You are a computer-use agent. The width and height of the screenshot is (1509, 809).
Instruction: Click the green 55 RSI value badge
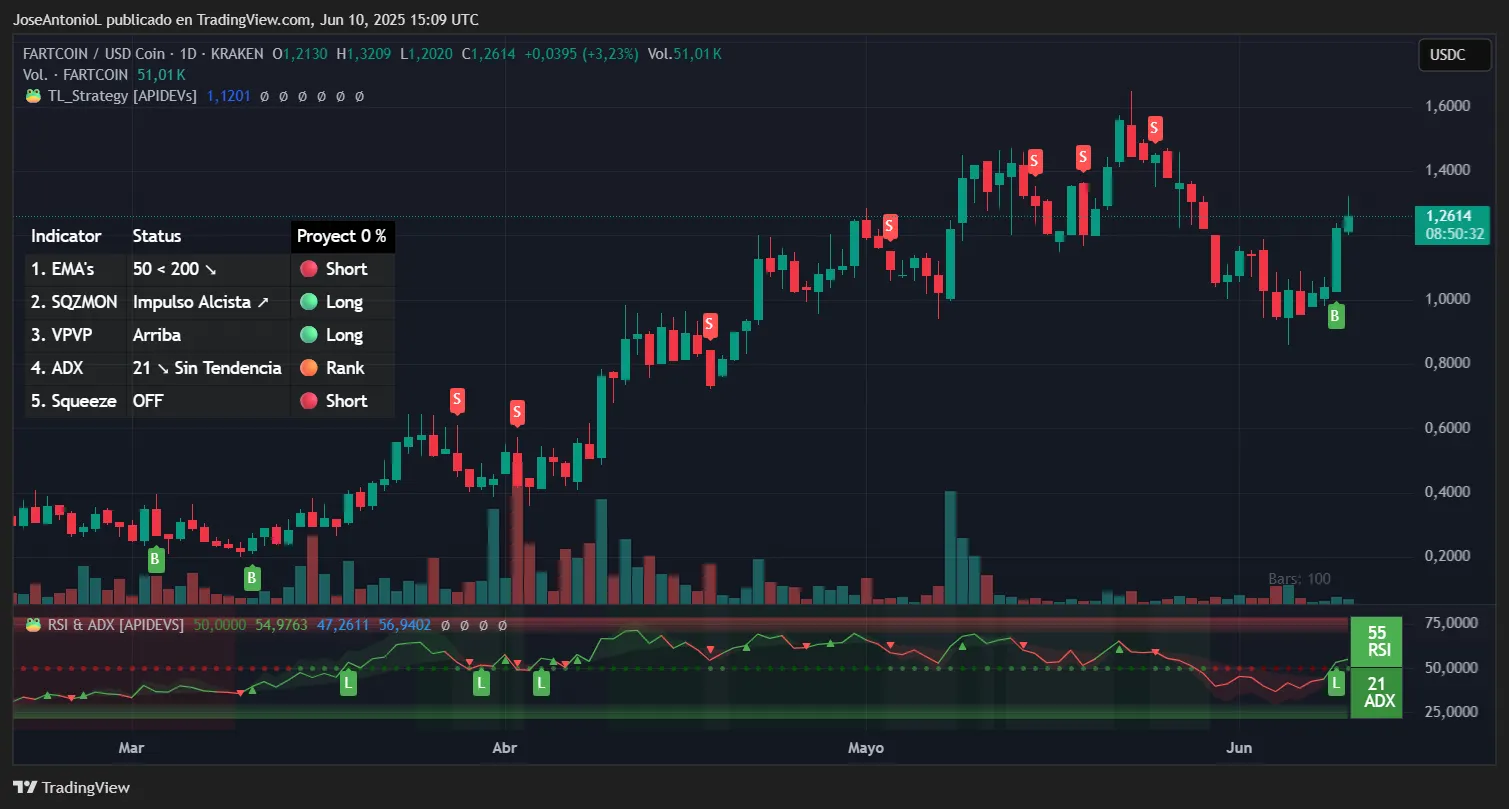coord(1376,640)
